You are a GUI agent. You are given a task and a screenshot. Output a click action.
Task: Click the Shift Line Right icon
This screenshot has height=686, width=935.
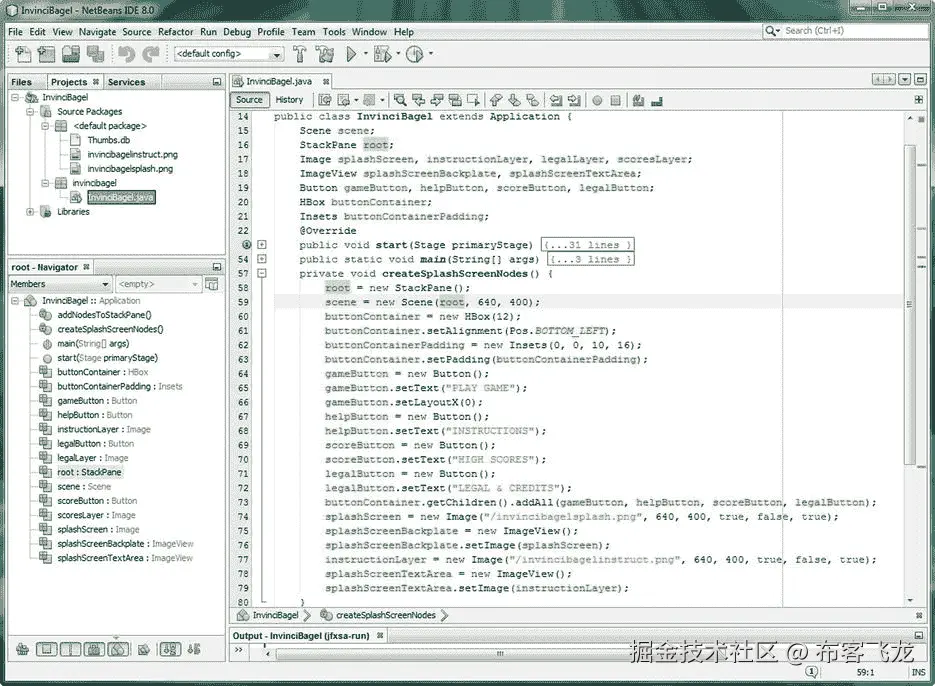point(574,100)
